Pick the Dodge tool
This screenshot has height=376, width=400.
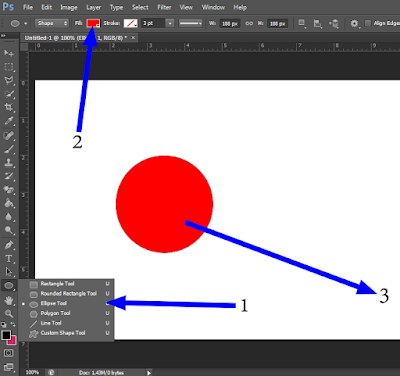click(x=9, y=230)
